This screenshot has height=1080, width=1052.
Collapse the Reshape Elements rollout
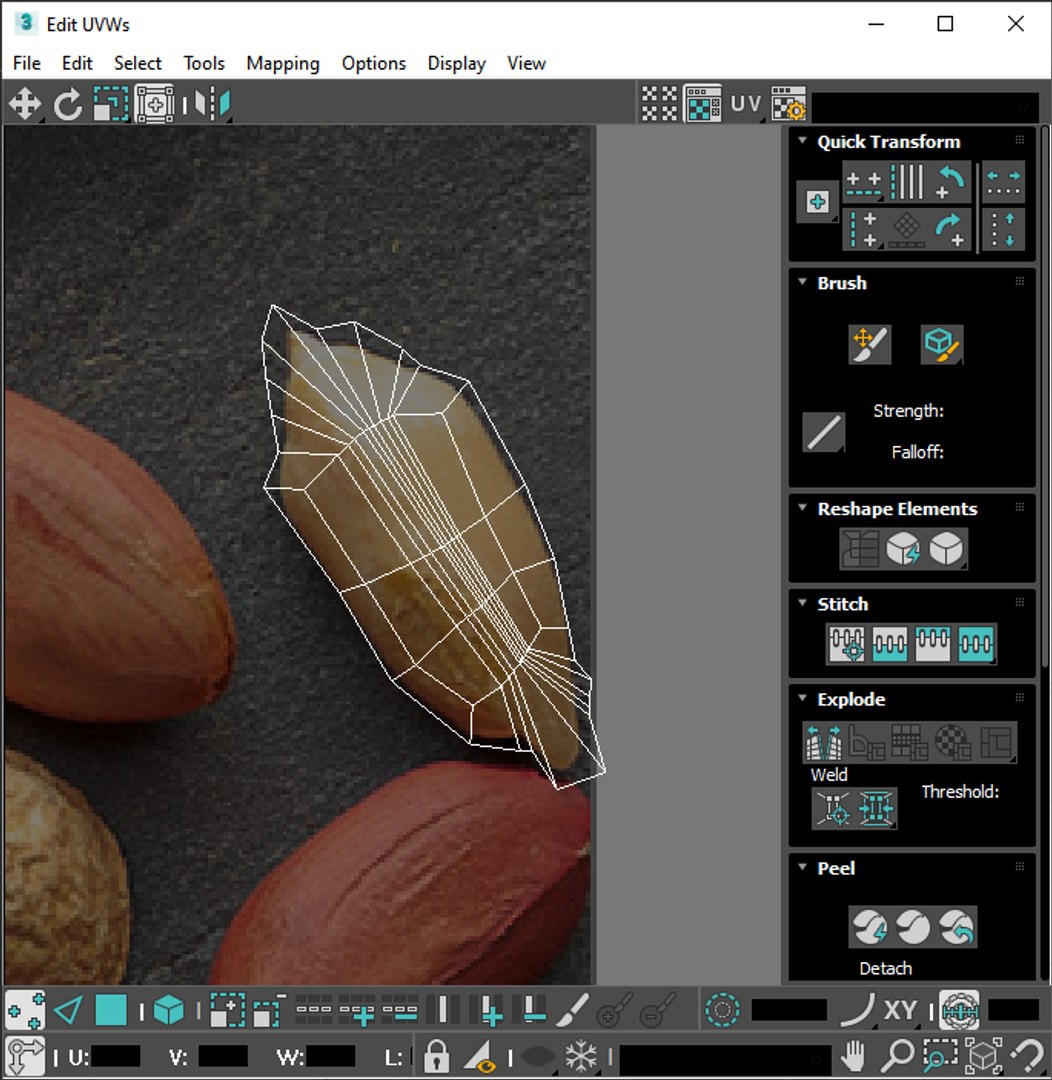[802, 508]
